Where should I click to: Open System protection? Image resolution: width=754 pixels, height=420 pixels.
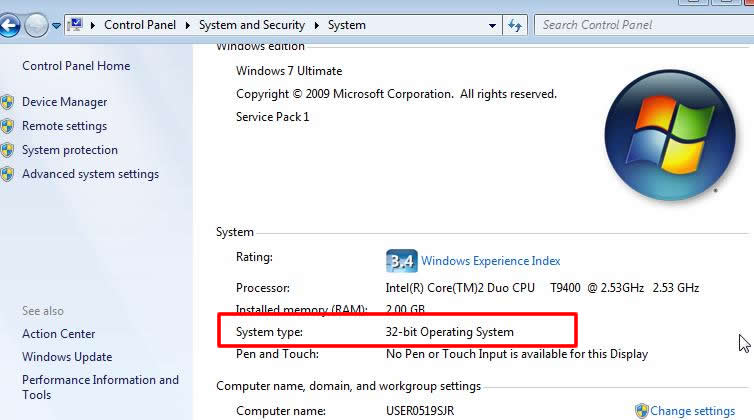pos(70,150)
